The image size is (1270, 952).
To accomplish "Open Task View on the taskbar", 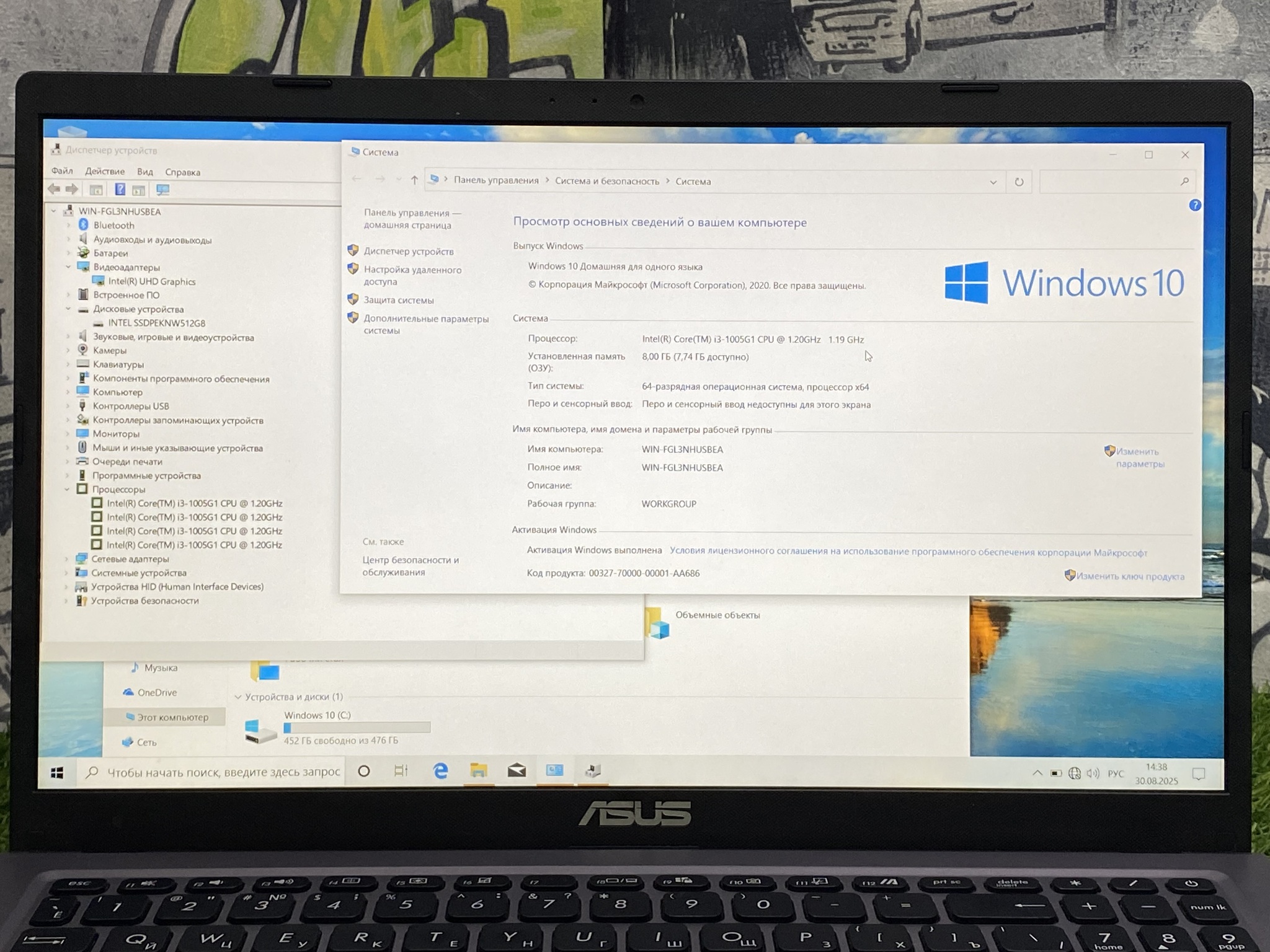I will click(x=401, y=771).
